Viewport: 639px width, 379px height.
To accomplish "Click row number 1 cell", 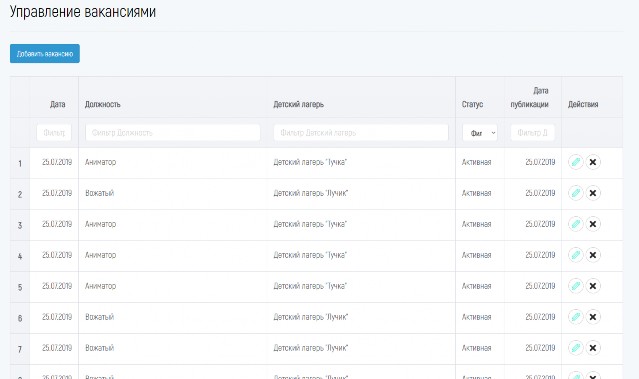I will point(20,163).
